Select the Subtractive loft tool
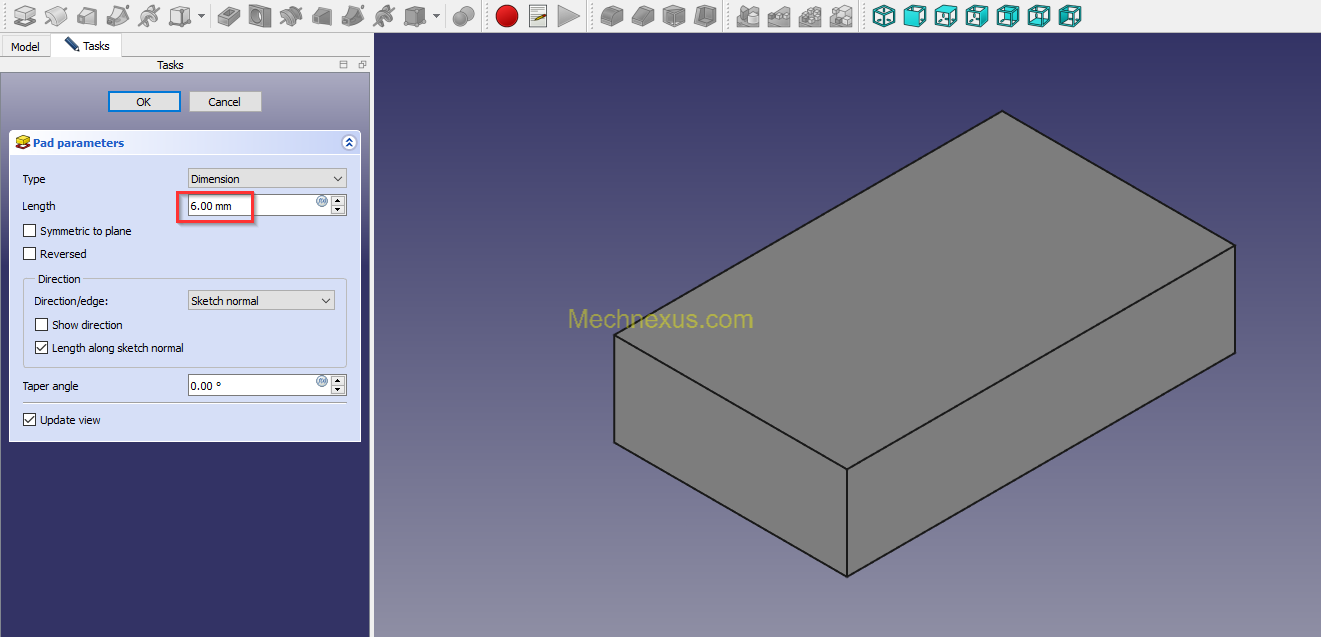Image resolution: width=1321 pixels, height=637 pixels. pyautogui.click(x=322, y=16)
